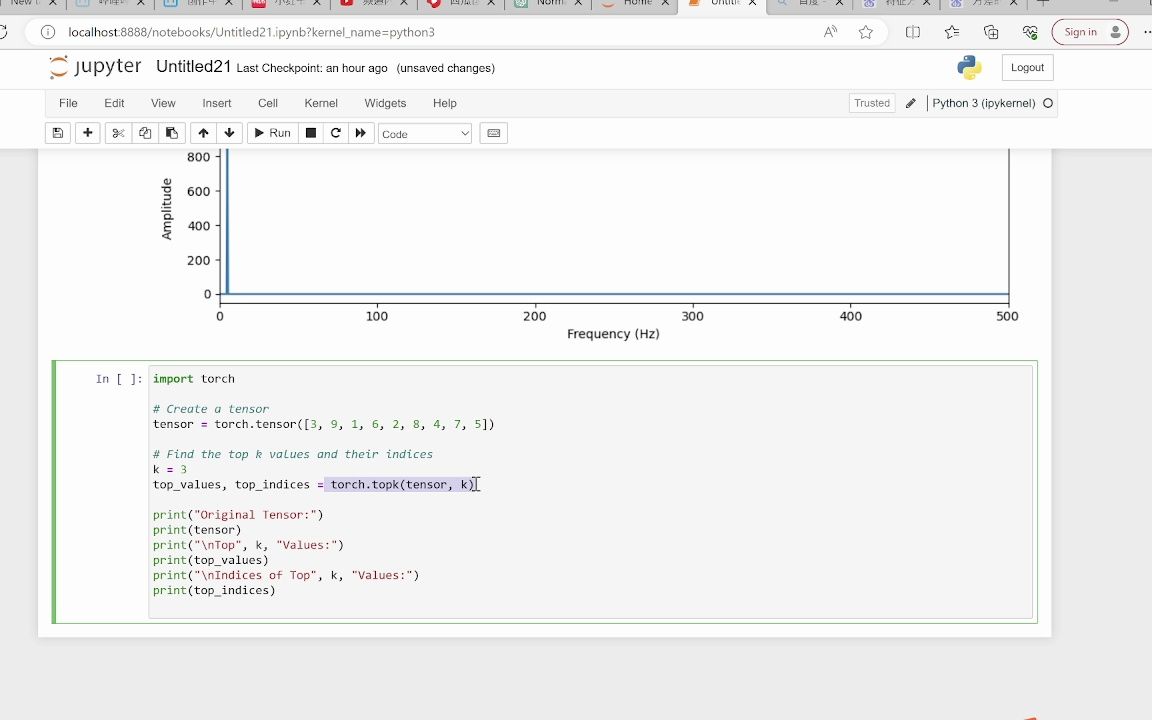This screenshot has height=720, width=1152.
Task: Click the Jupyter logo
Action: 95,67
